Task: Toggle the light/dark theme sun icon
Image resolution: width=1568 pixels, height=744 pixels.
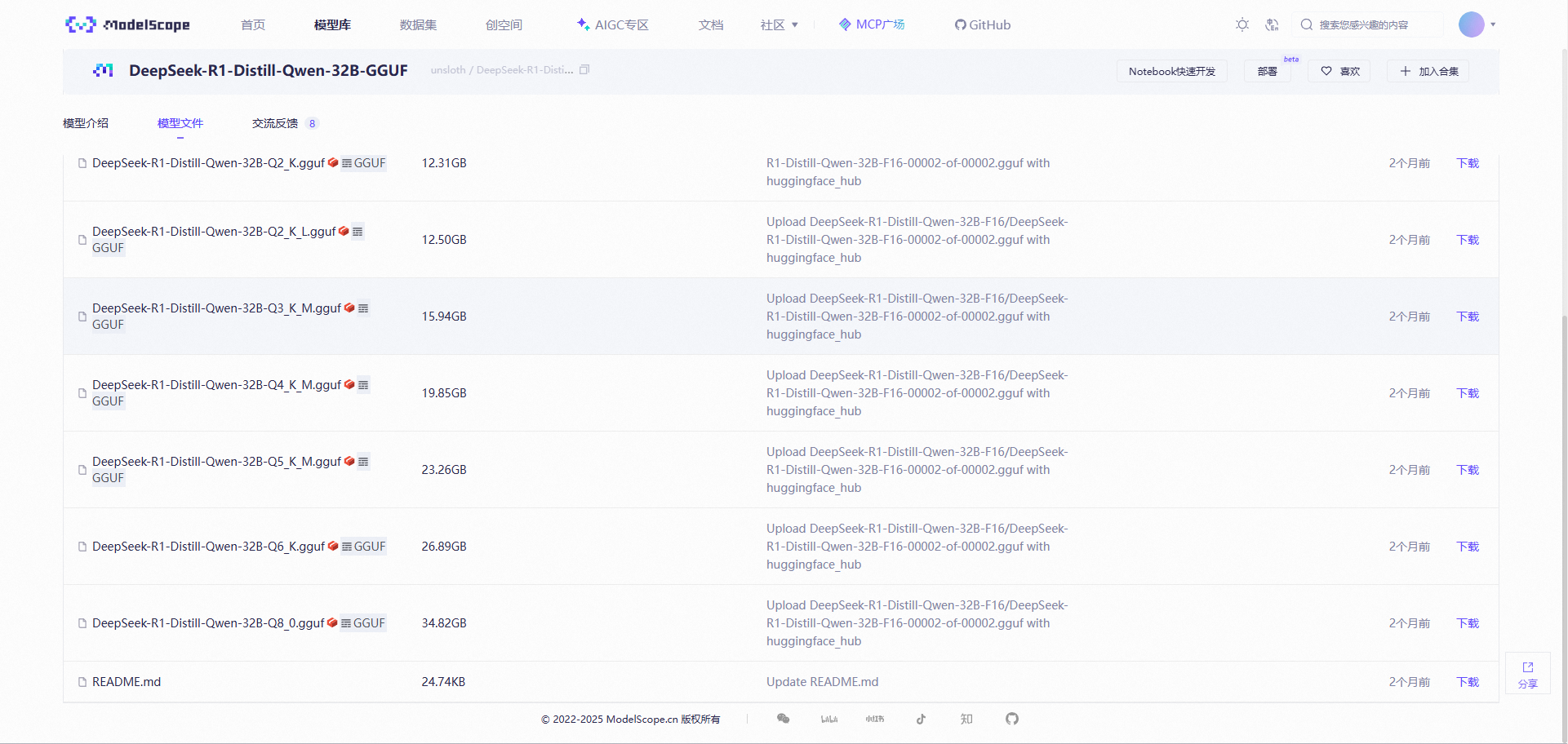Action: (1242, 24)
